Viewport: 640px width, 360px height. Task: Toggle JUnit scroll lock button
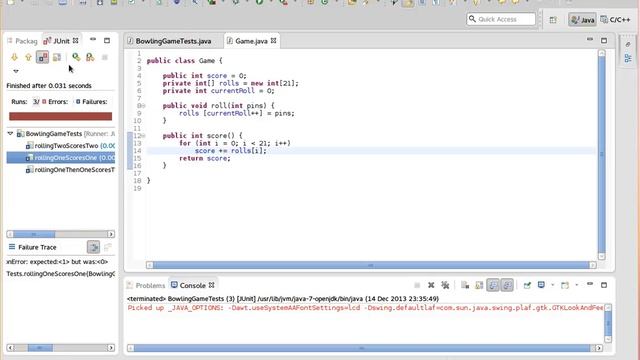[57, 57]
